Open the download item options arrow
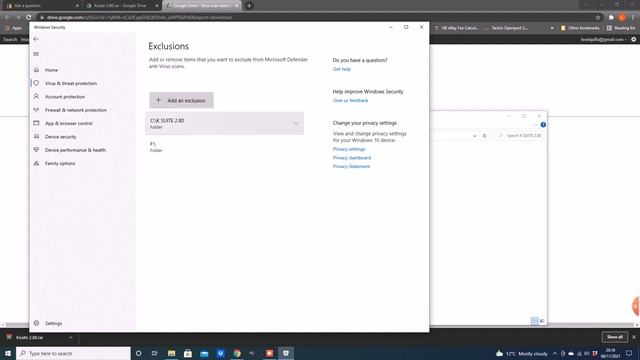The width and height of the screenshot is (640, 360). click(71, 338)
